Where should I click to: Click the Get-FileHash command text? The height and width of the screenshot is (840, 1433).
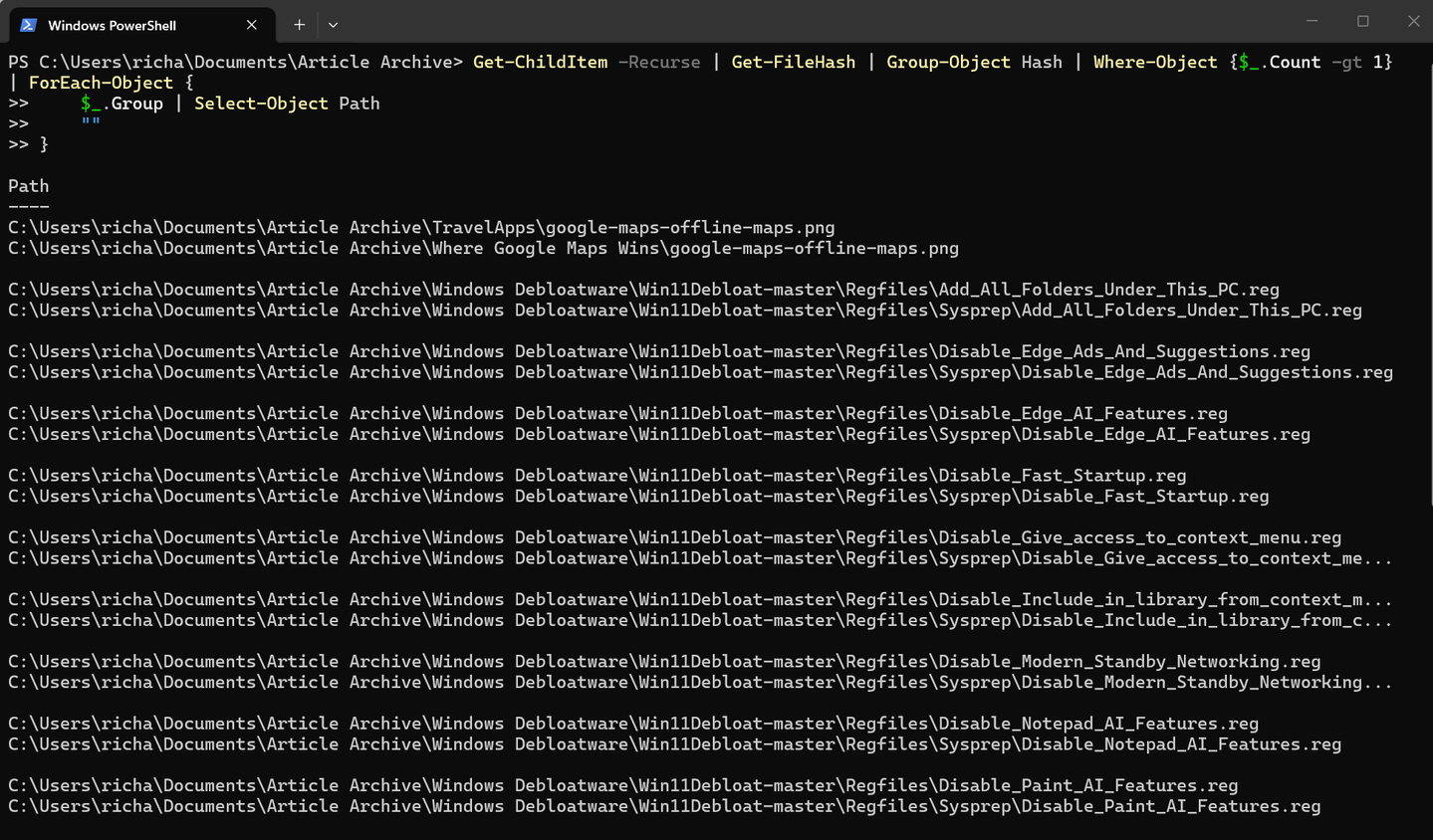[794, 62]
